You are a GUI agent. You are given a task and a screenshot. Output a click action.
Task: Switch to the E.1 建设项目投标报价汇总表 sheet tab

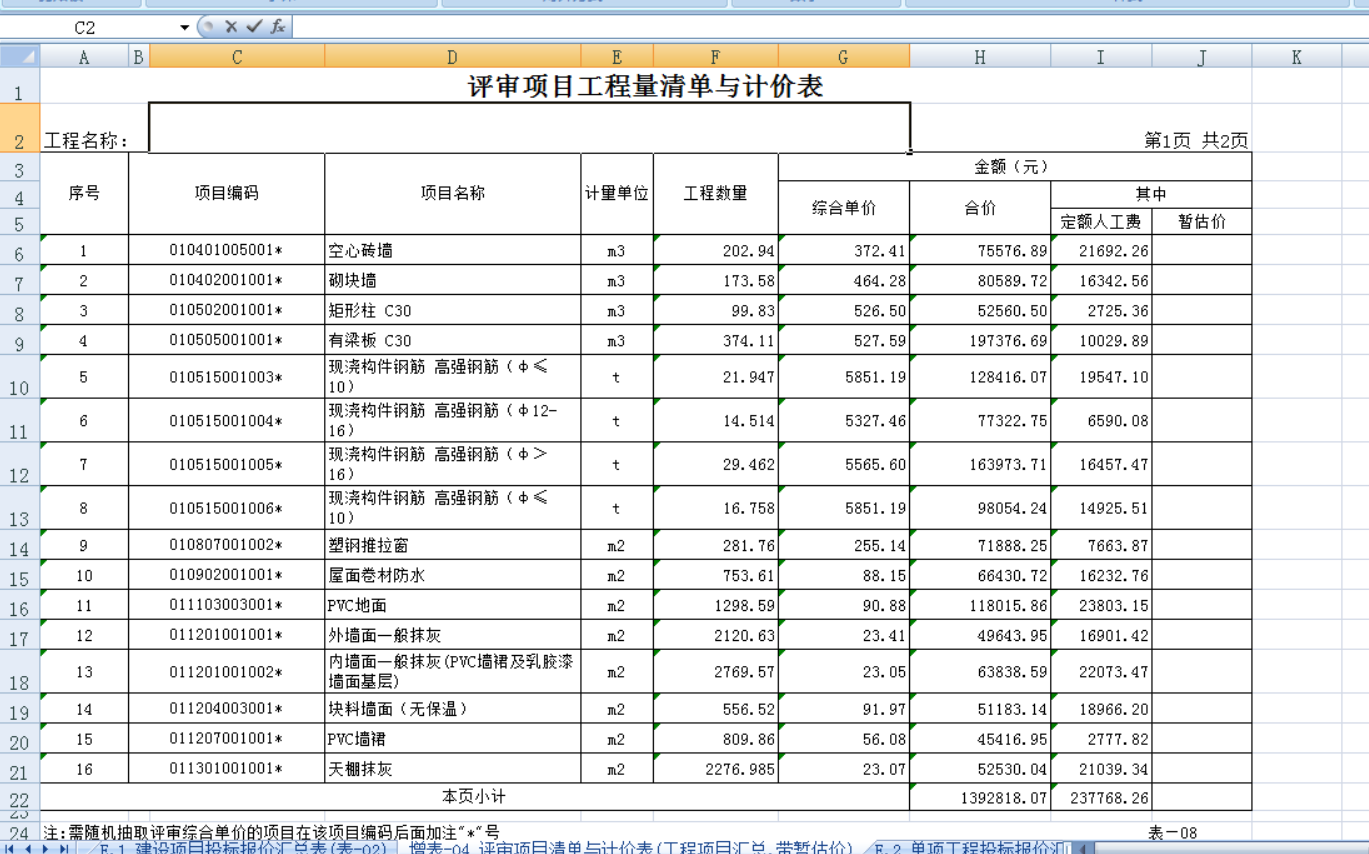[240, 848]
